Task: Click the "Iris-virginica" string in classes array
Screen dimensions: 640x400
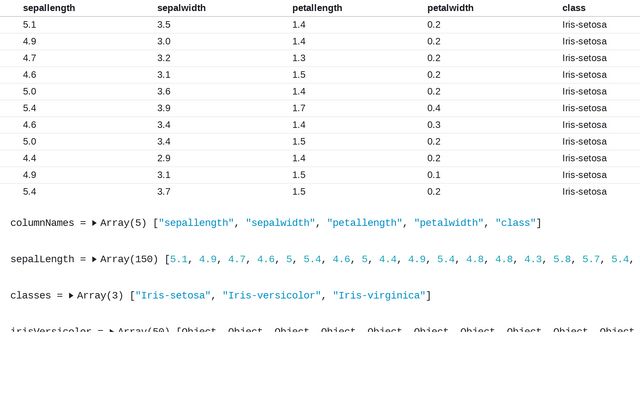Action: click(379, 296)
